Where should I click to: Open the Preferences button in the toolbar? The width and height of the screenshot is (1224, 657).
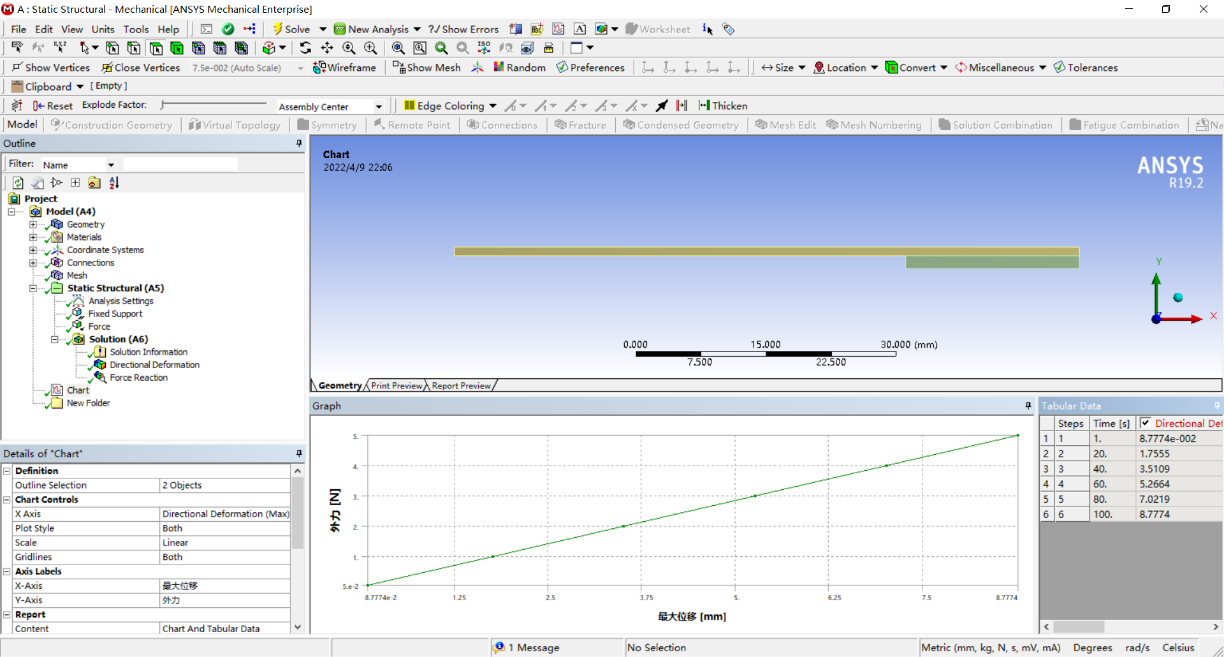pyautogui.click(x=590, y=68)
